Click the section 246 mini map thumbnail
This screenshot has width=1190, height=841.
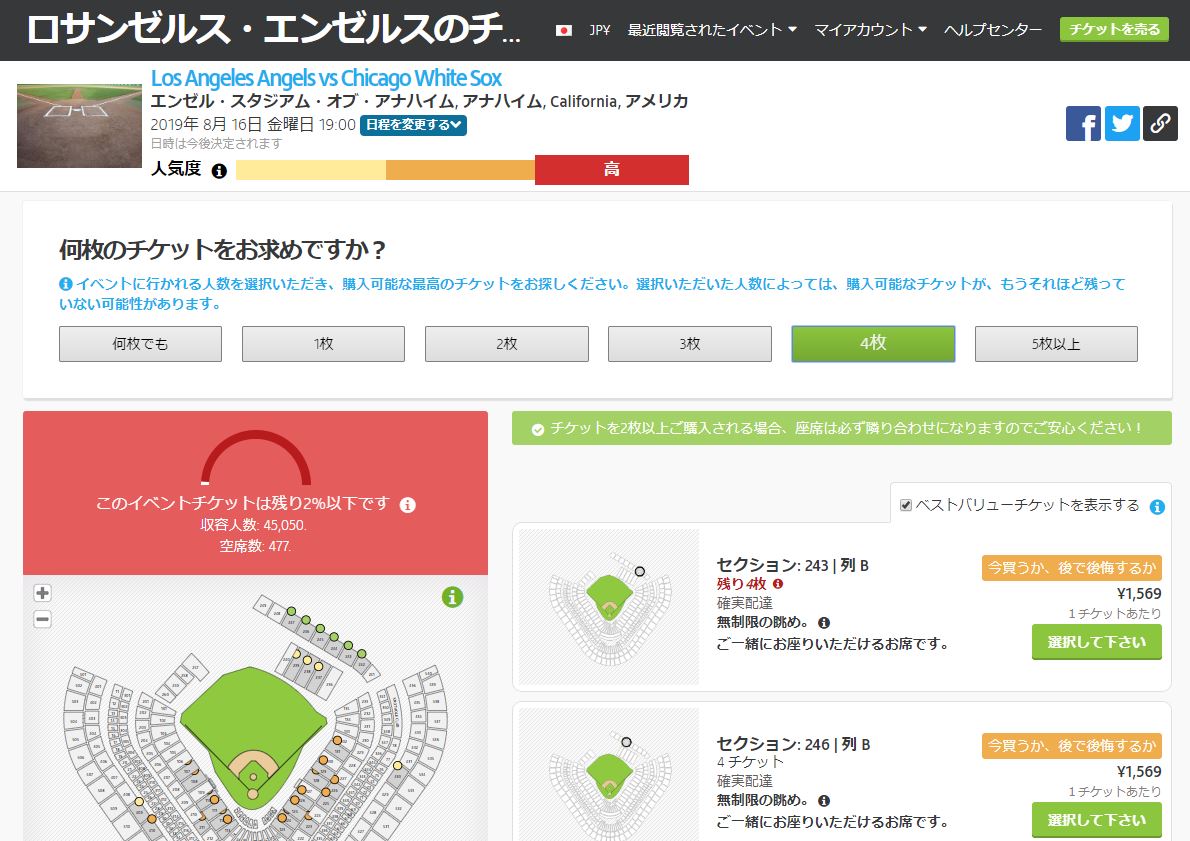click(x=609, y=774)
